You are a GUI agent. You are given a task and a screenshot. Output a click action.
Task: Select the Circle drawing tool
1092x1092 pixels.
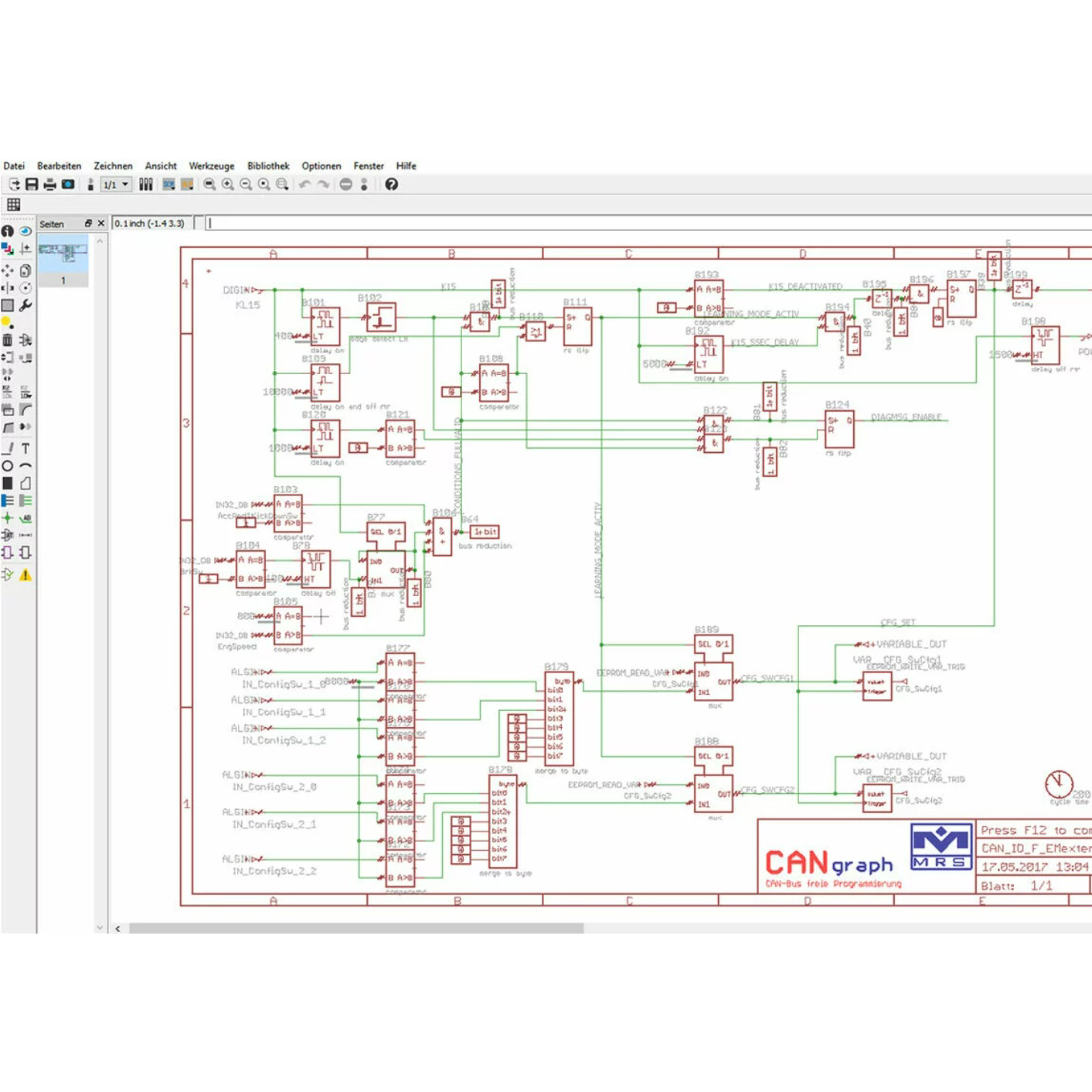8,466
